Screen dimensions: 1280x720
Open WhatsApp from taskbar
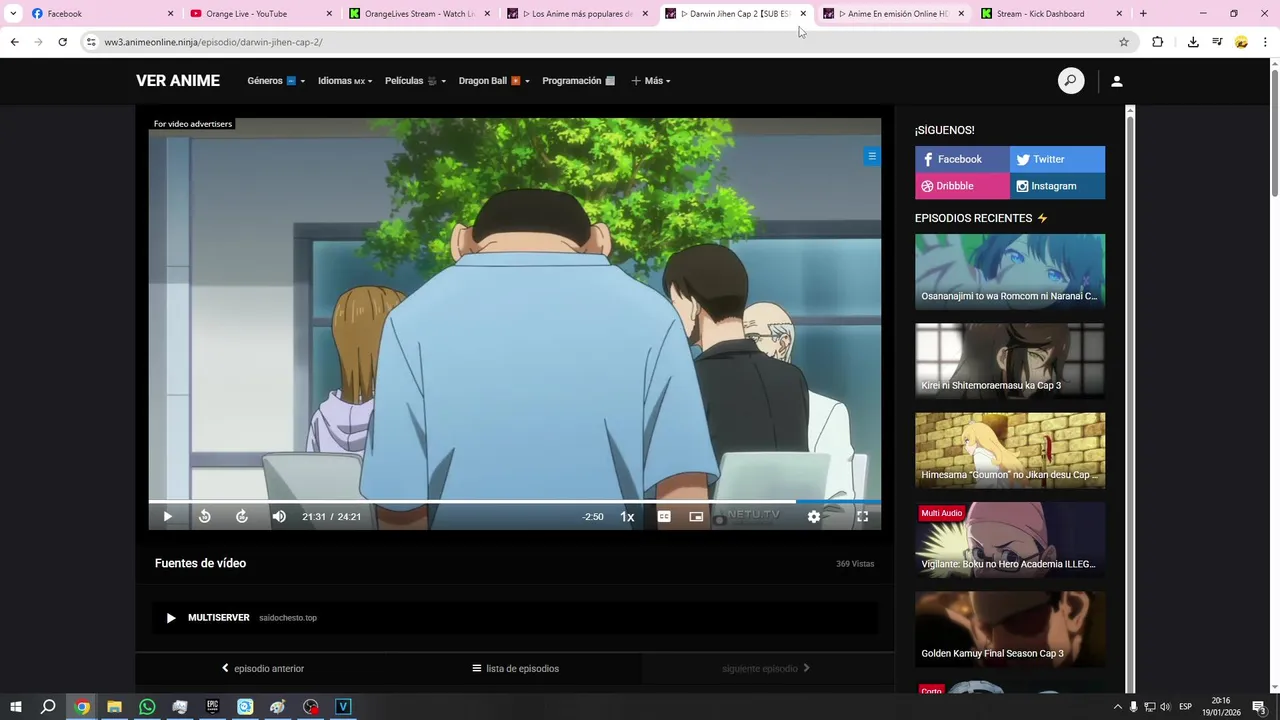(x=147, y=707)
